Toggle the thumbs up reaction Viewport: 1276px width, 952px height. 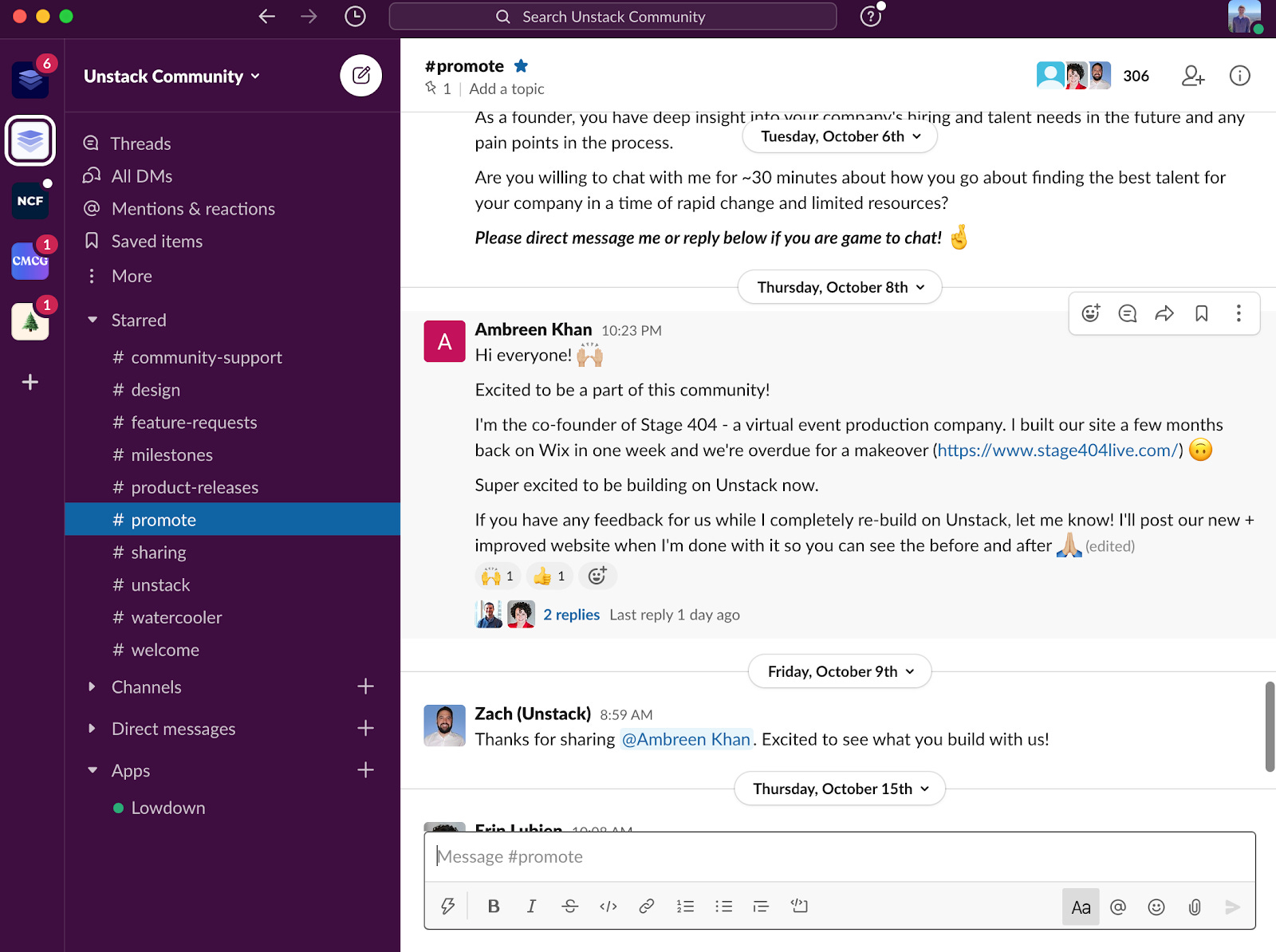click(549, 576)
